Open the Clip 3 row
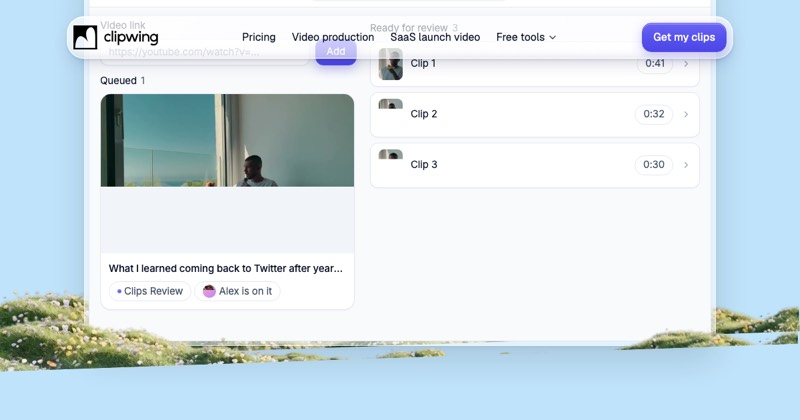This screenshot has width=800, height=420. coord(535,165)
